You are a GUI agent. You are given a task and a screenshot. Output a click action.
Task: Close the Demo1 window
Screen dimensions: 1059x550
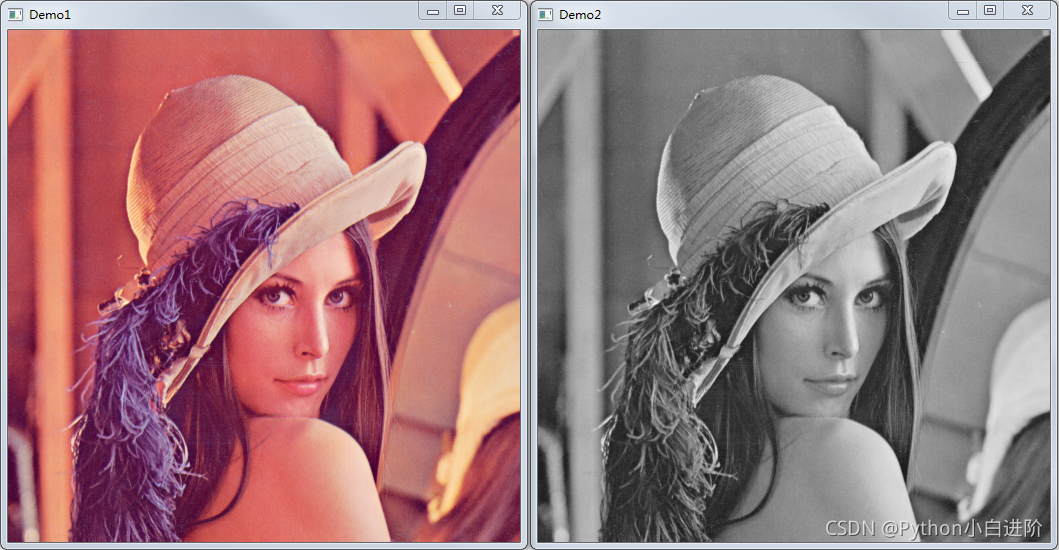click(497, 10)
